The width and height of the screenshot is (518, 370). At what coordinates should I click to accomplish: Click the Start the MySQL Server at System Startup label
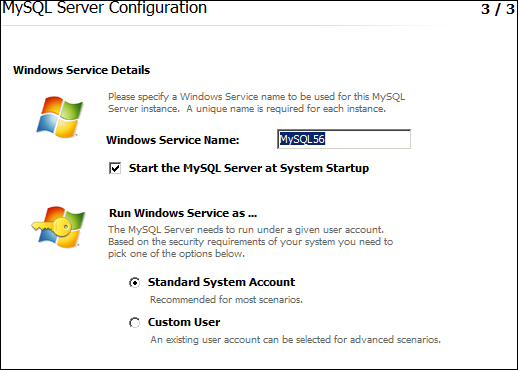[249, 168]
